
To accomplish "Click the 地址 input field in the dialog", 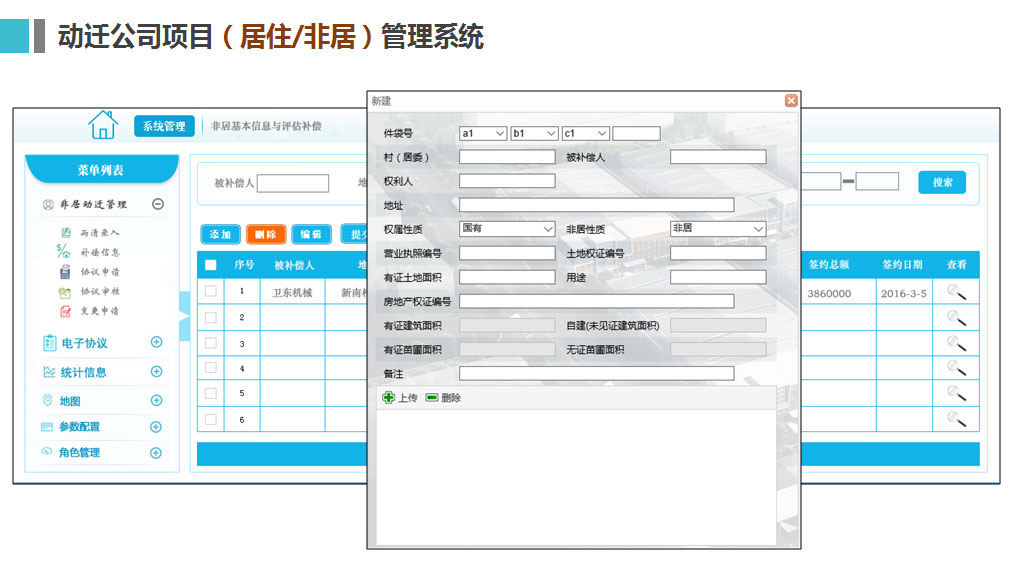I will coord(596,205).
